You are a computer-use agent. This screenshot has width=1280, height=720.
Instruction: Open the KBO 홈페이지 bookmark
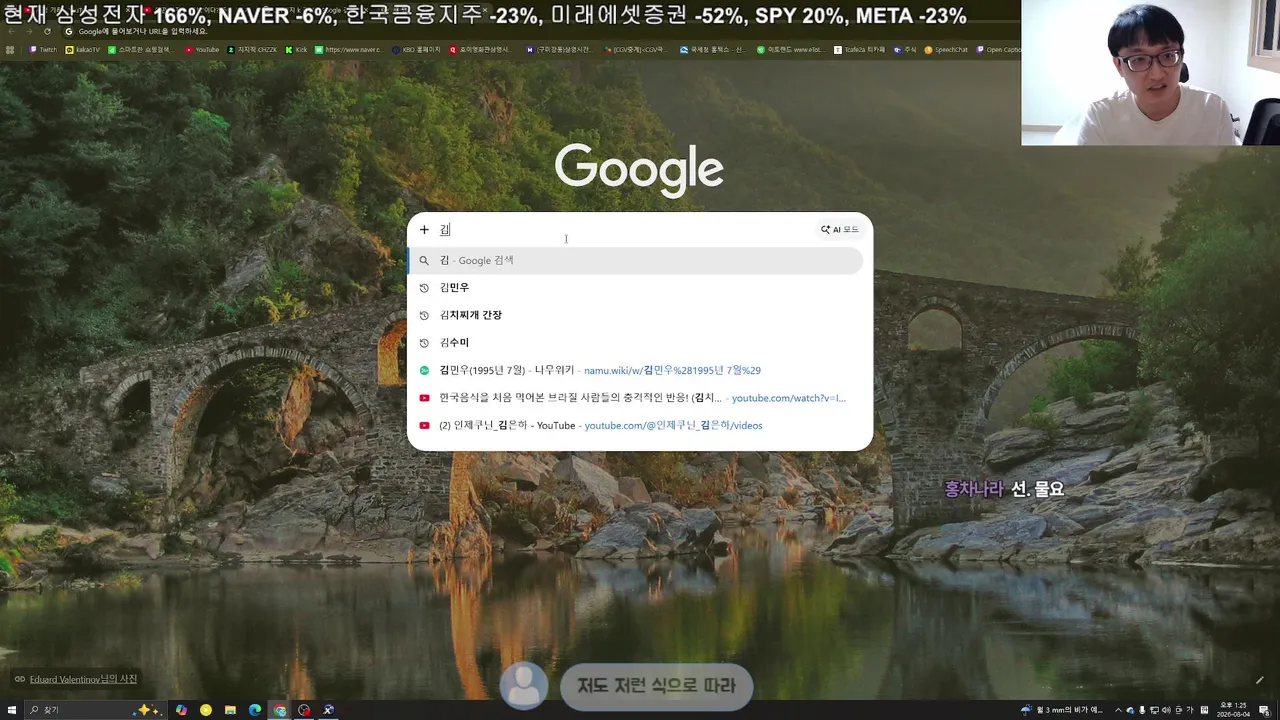click(416, 49)
